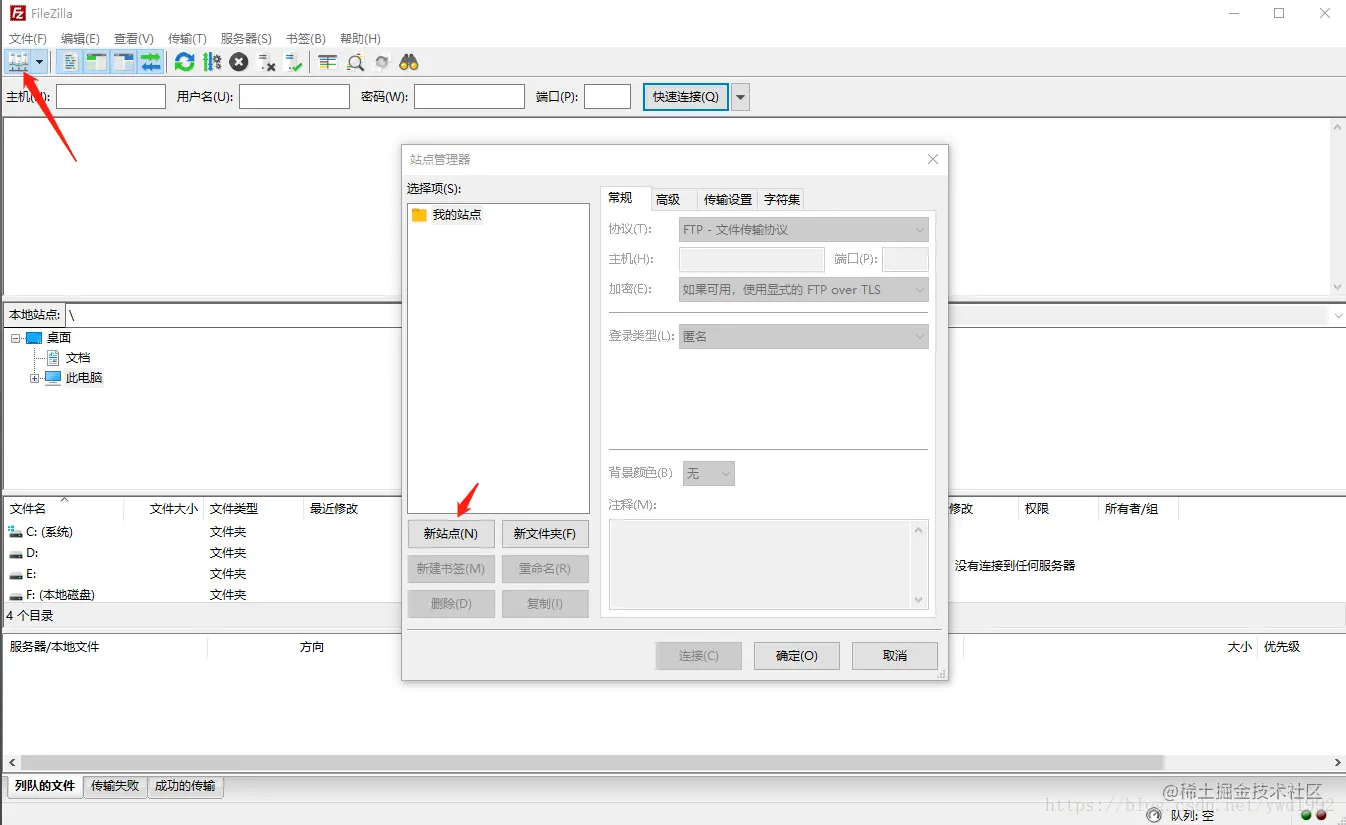Toggle synchronized browsing icon
Screen dimensions: 1346x825
(381, 62)
